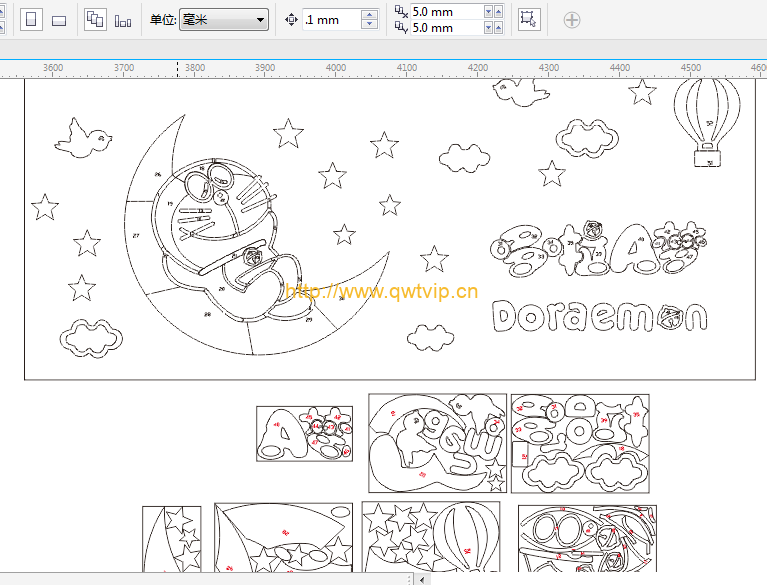Open the 单位 units dropdown showing 毫米
Image resolution: width=767 pixels, height=585 pixels.
[224, 20]
